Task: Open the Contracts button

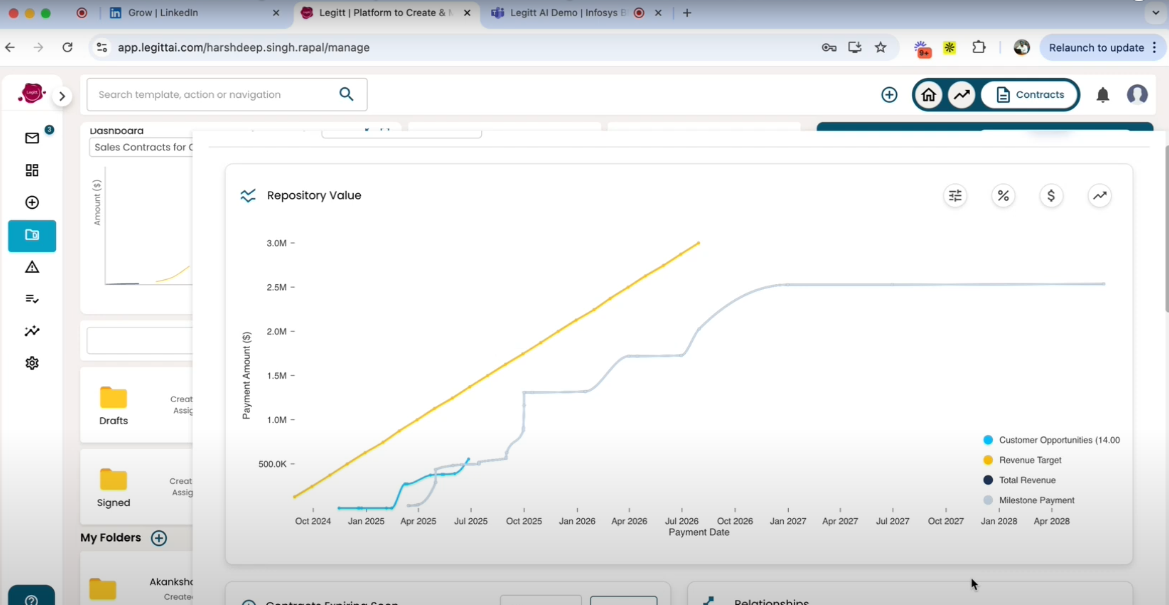Action: pos(1030,95)
